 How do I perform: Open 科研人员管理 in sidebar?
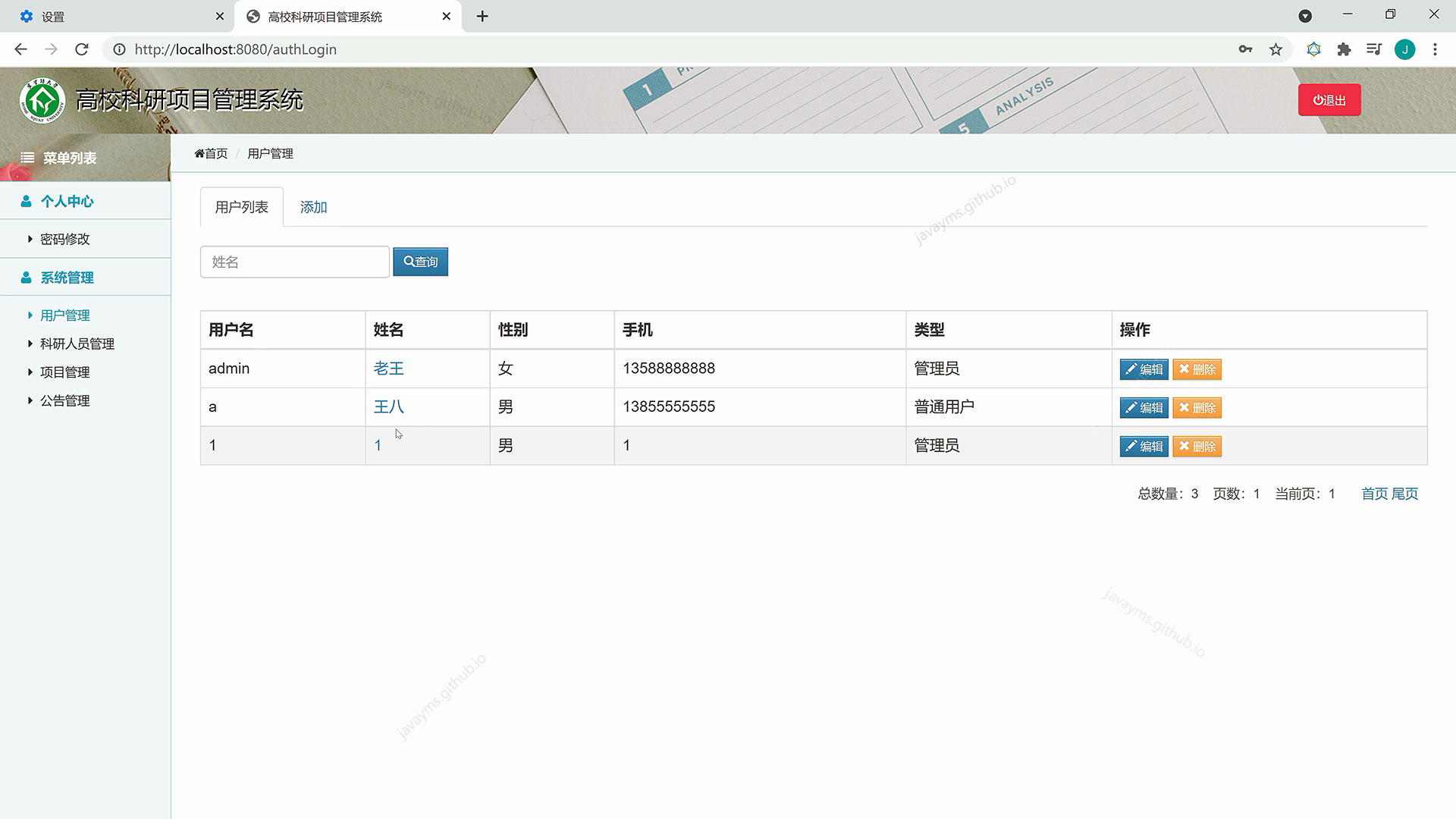tap(77, 344)
